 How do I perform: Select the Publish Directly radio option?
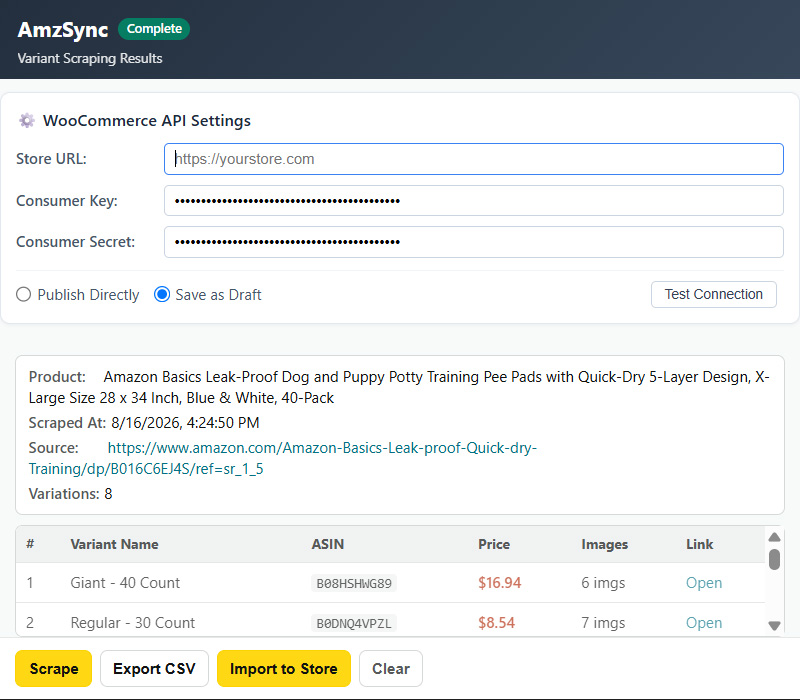[x=23, y=294]
